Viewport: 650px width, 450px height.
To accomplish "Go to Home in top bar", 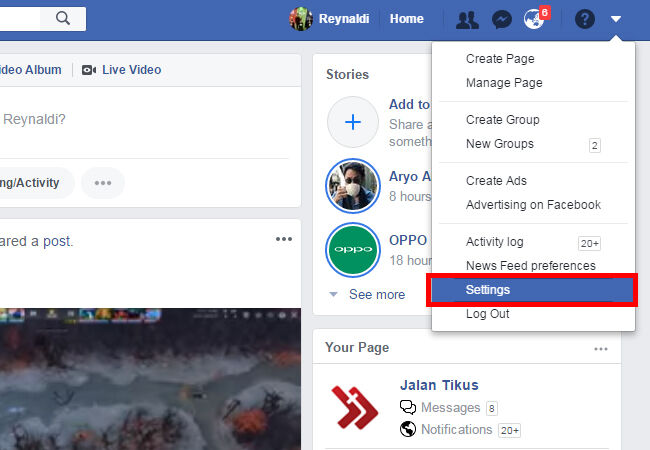I will (407, 19).
